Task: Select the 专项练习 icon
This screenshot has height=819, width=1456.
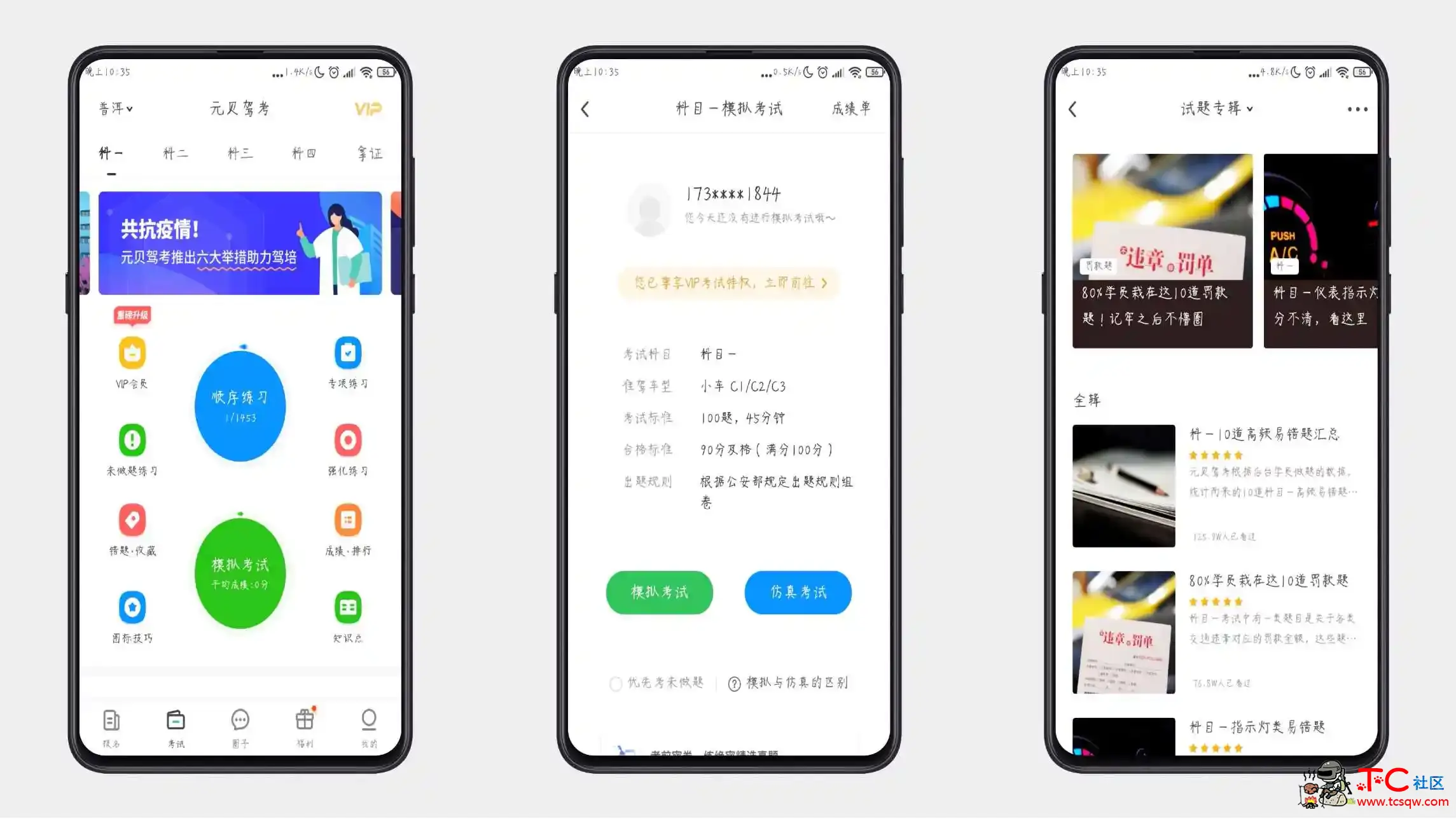Action: pyautogui.click(x=346, y=352)
